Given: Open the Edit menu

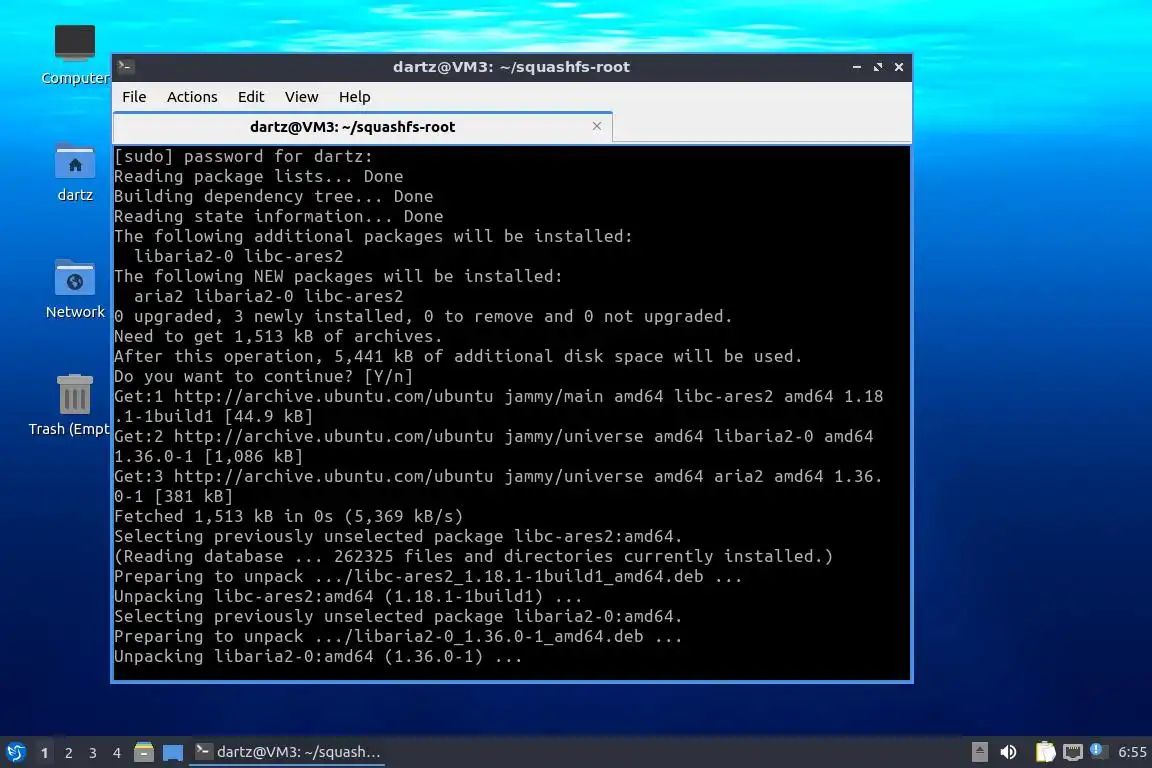Looking at the screenshot, I should pyautogui.click(x=251, y=97).
